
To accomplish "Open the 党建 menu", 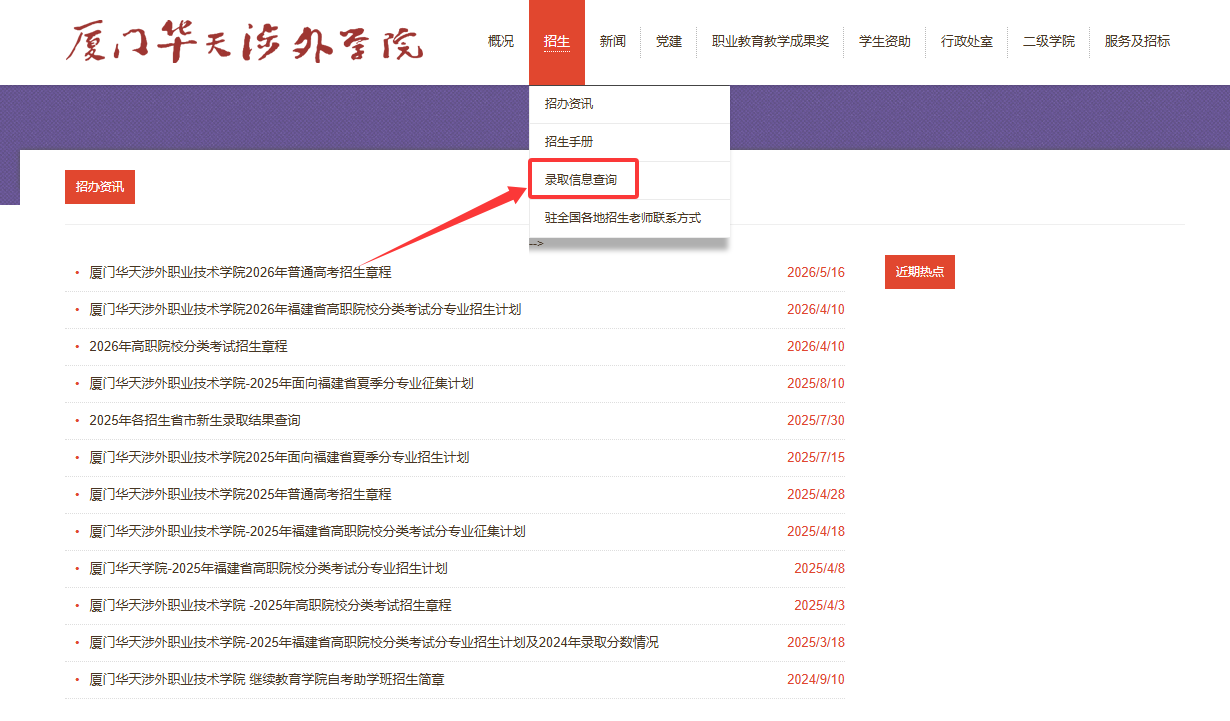I will [x=669, y=41].
